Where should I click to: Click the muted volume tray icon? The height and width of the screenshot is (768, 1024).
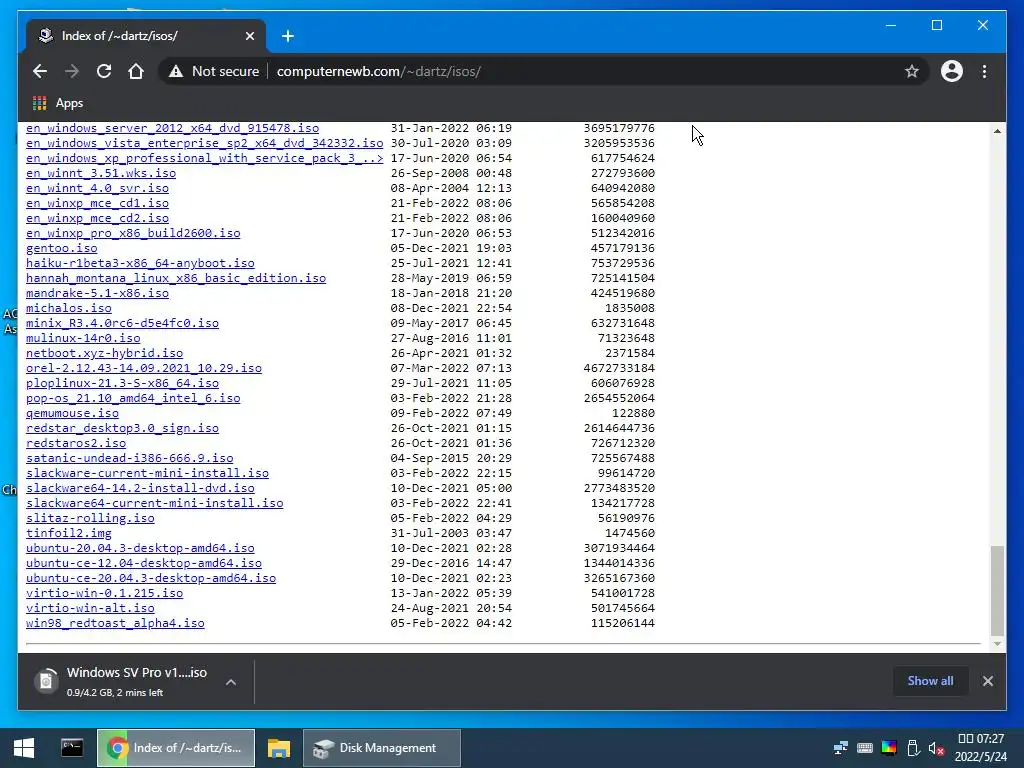[x=936, y=748]
